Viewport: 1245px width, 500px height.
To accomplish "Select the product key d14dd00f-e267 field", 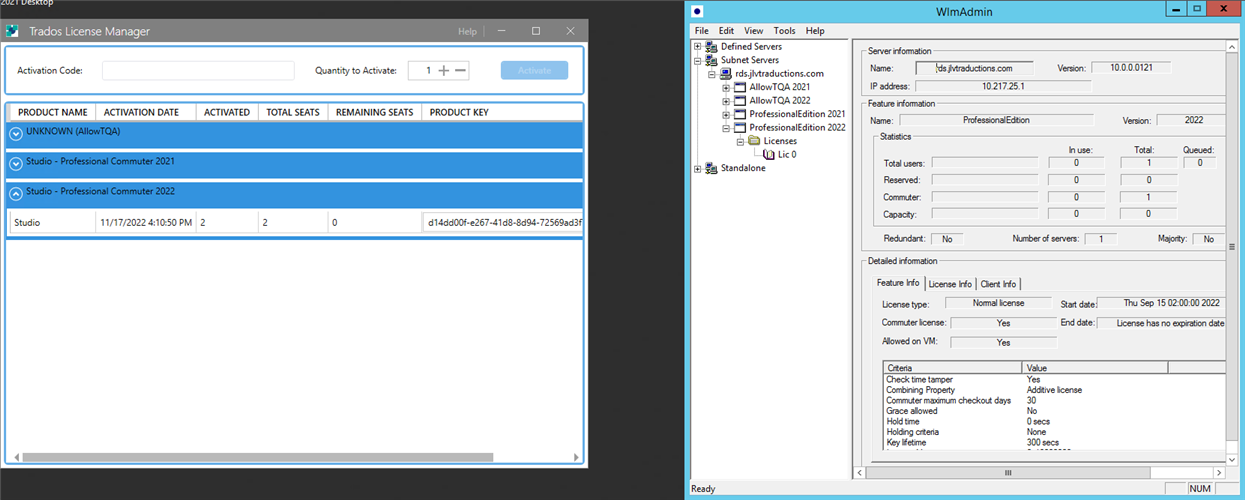I will pyautogui.click(x=503, y=222).
